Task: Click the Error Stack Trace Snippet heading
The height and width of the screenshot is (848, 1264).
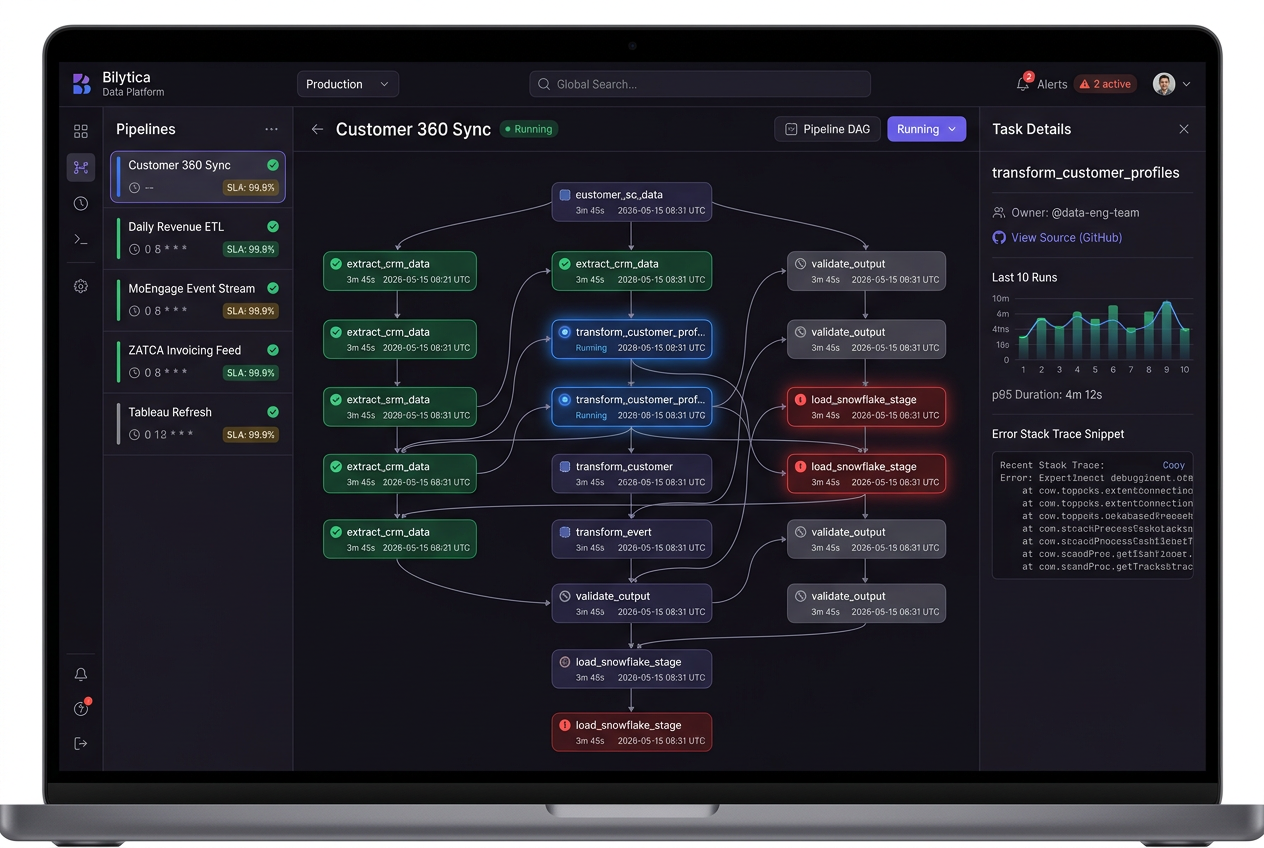Action: pos(1058,434)
